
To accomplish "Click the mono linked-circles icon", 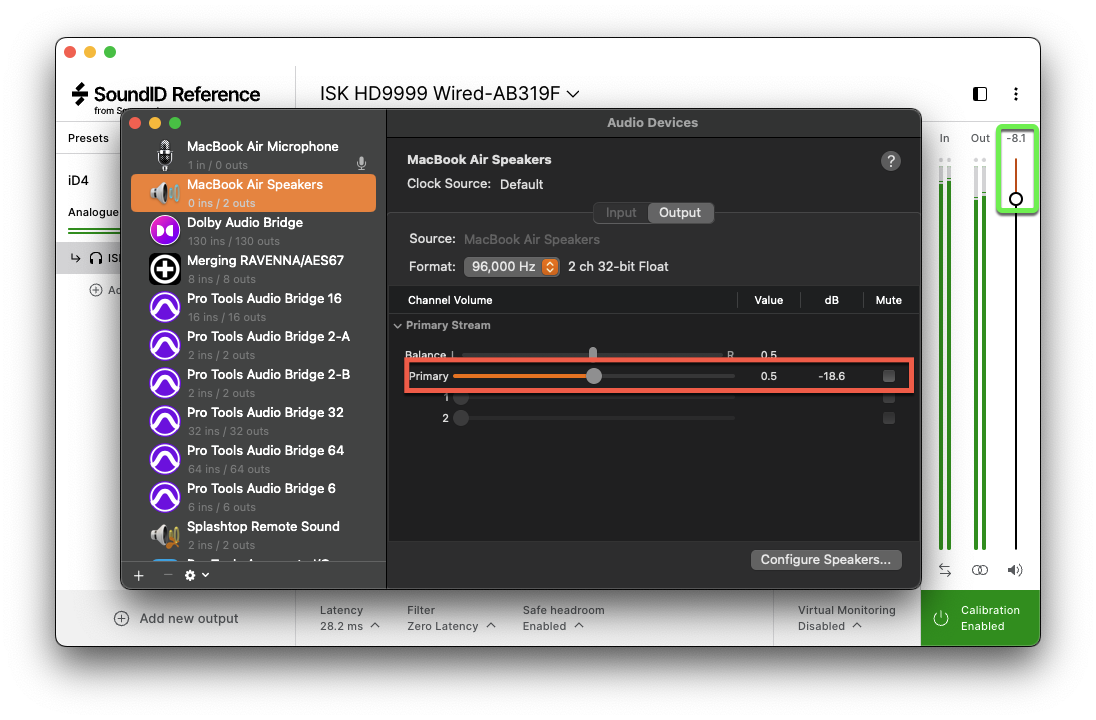I will pyautogui.click(x=980, y=570).
